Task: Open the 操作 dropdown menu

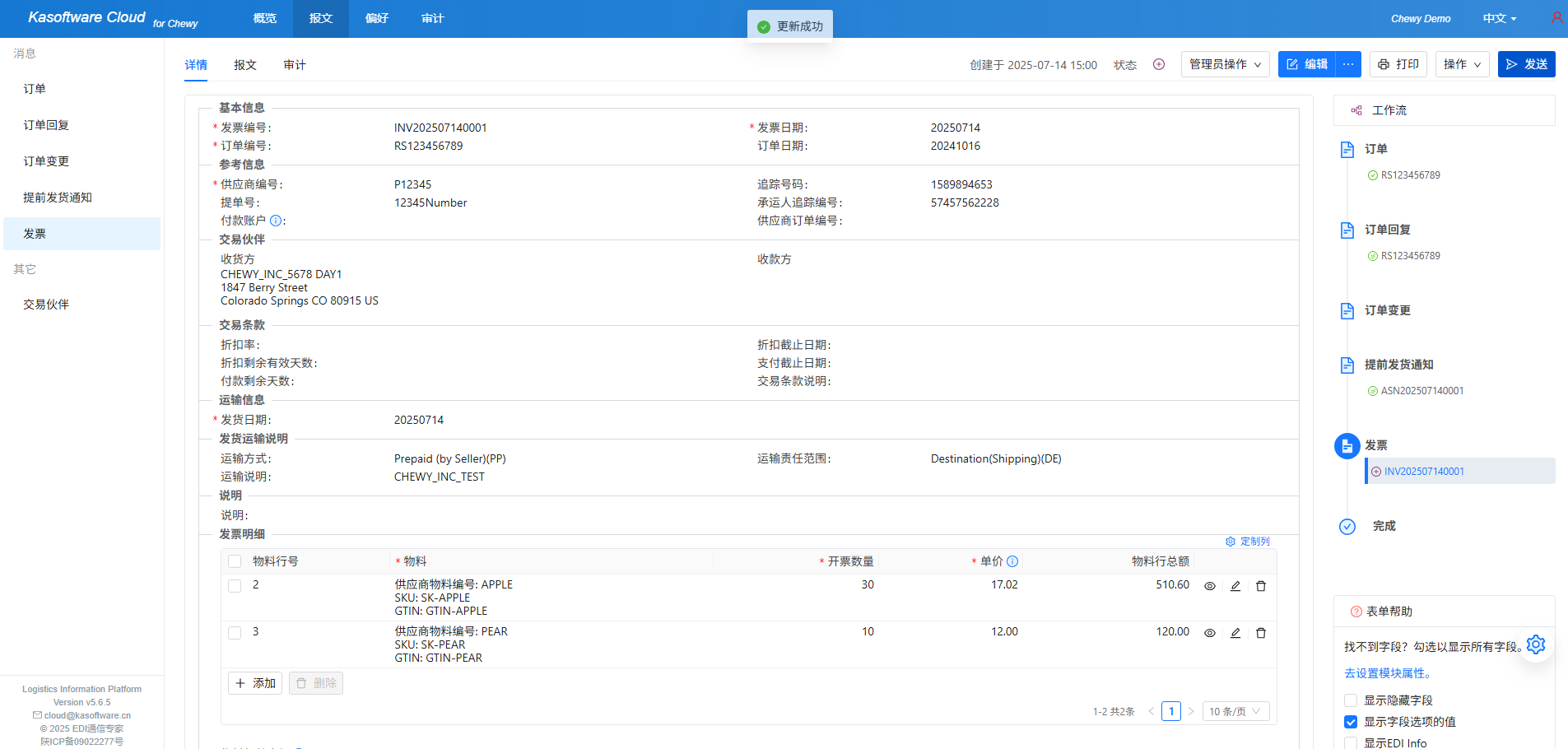Action: [1462, 64]
